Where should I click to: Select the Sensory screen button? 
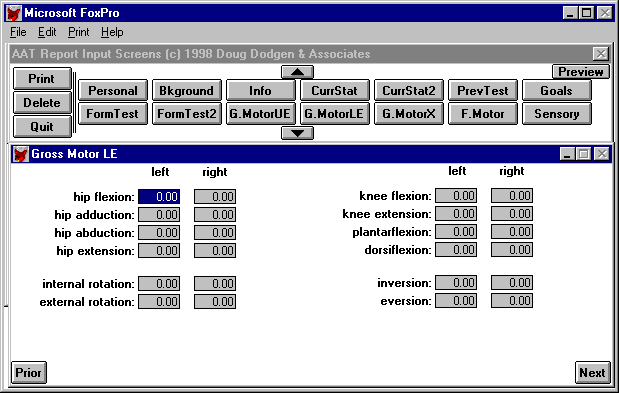coord(557,114)
